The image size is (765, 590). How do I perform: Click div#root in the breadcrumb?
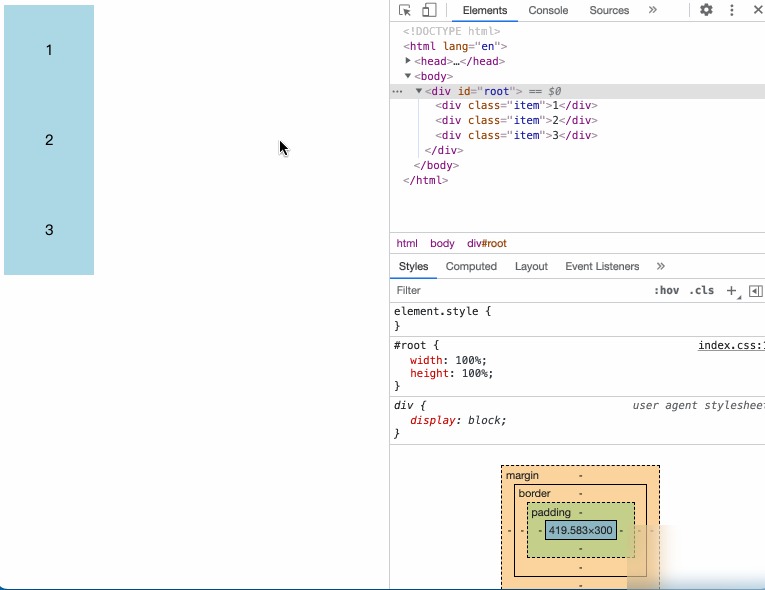(x=486, y=243)
